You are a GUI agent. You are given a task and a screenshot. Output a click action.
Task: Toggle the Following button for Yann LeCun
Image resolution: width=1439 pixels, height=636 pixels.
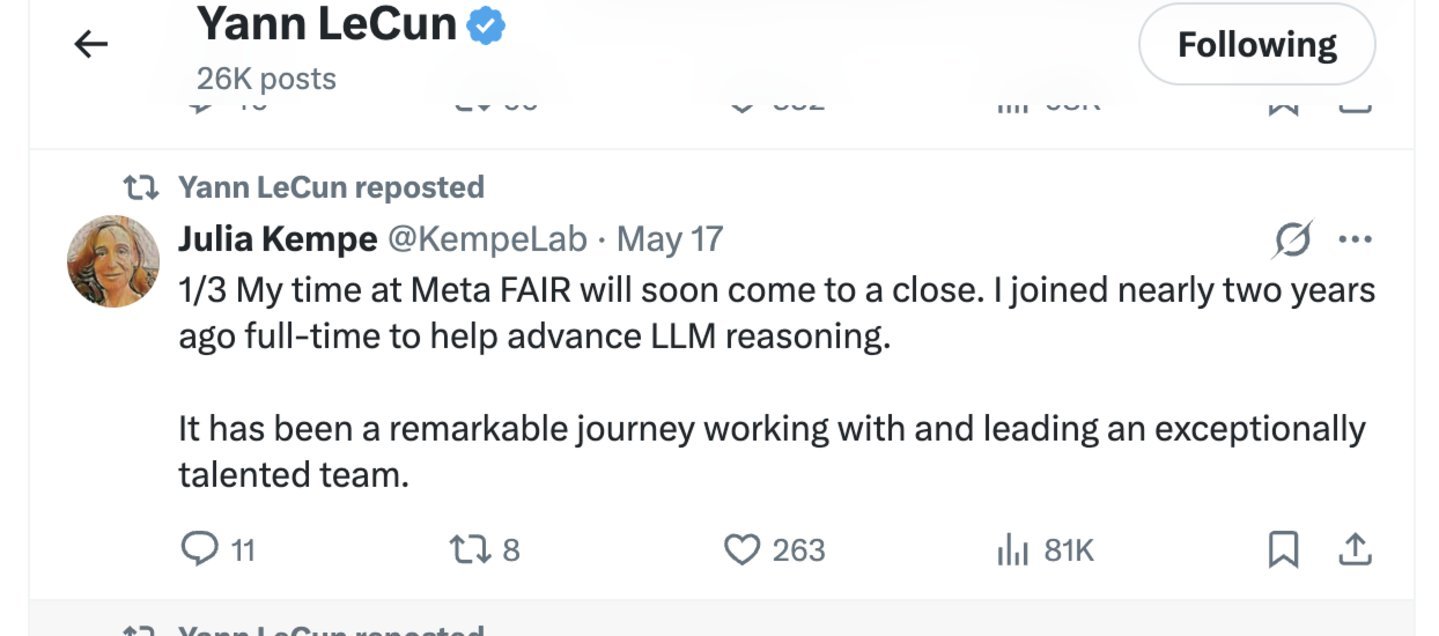coord(1257,44)
